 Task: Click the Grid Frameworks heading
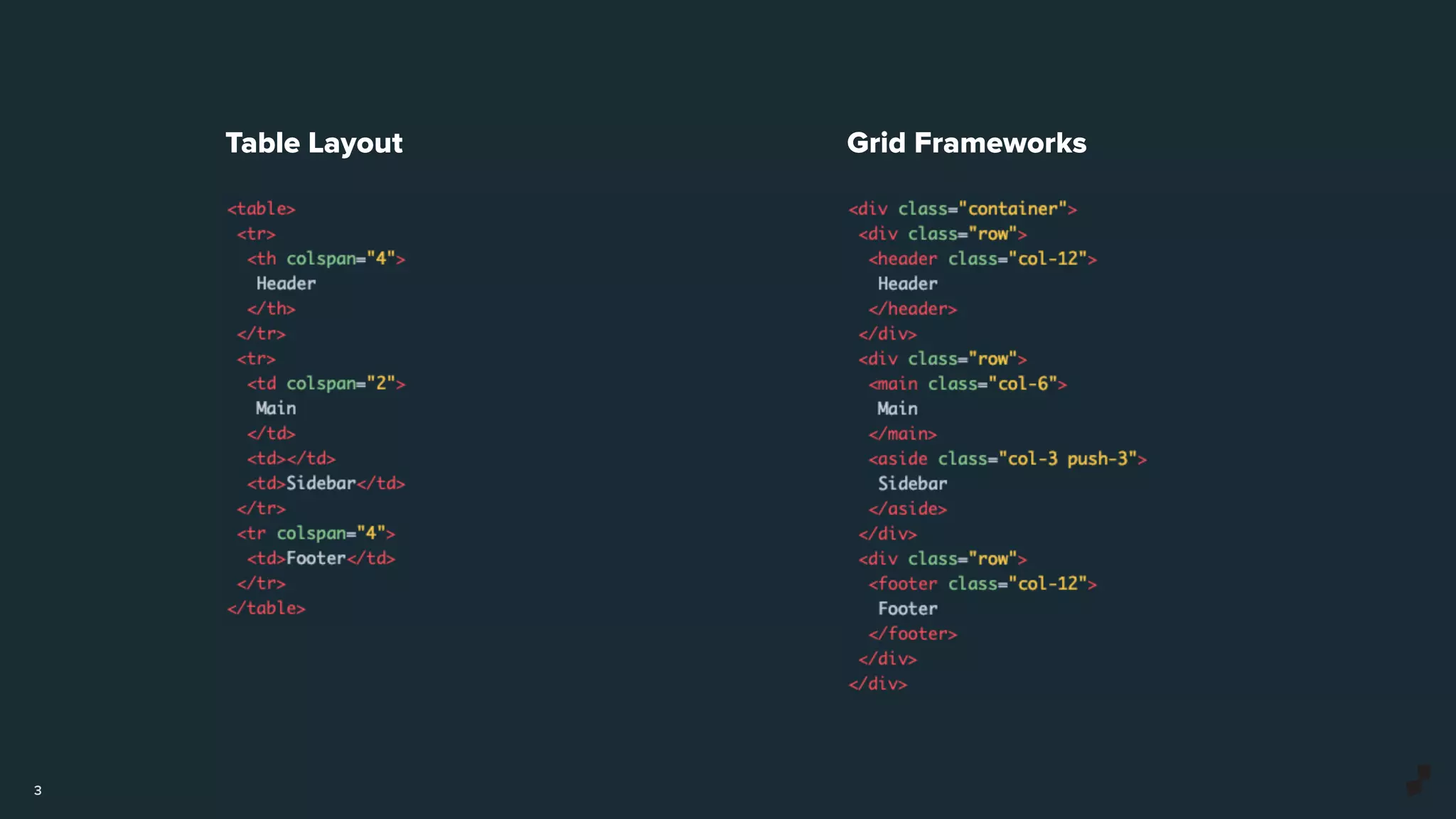[966, 143]
